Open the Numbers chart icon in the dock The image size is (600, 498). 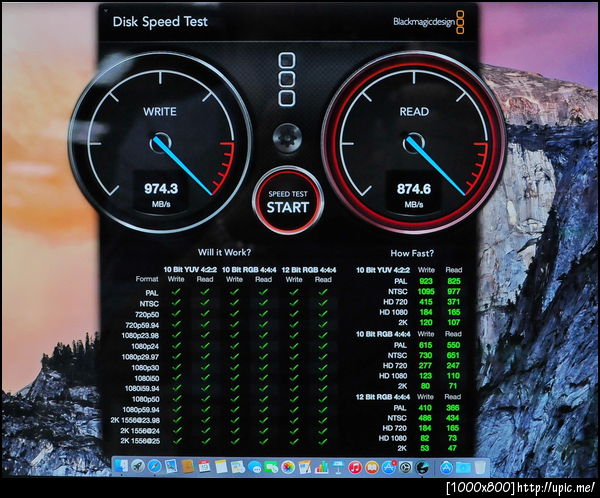coord(321,467)
